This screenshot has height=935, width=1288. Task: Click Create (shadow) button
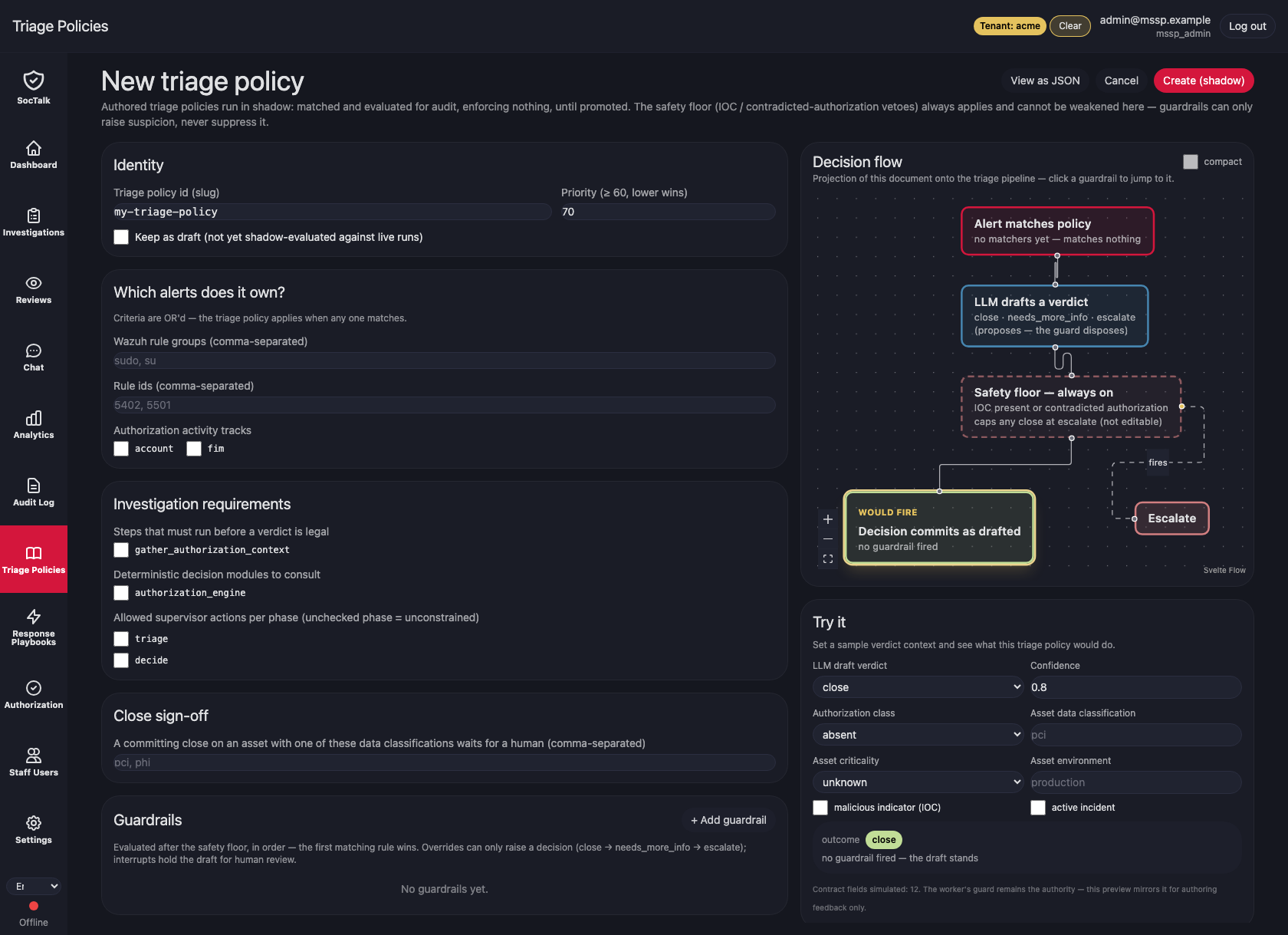click(x=1204, y=81)
